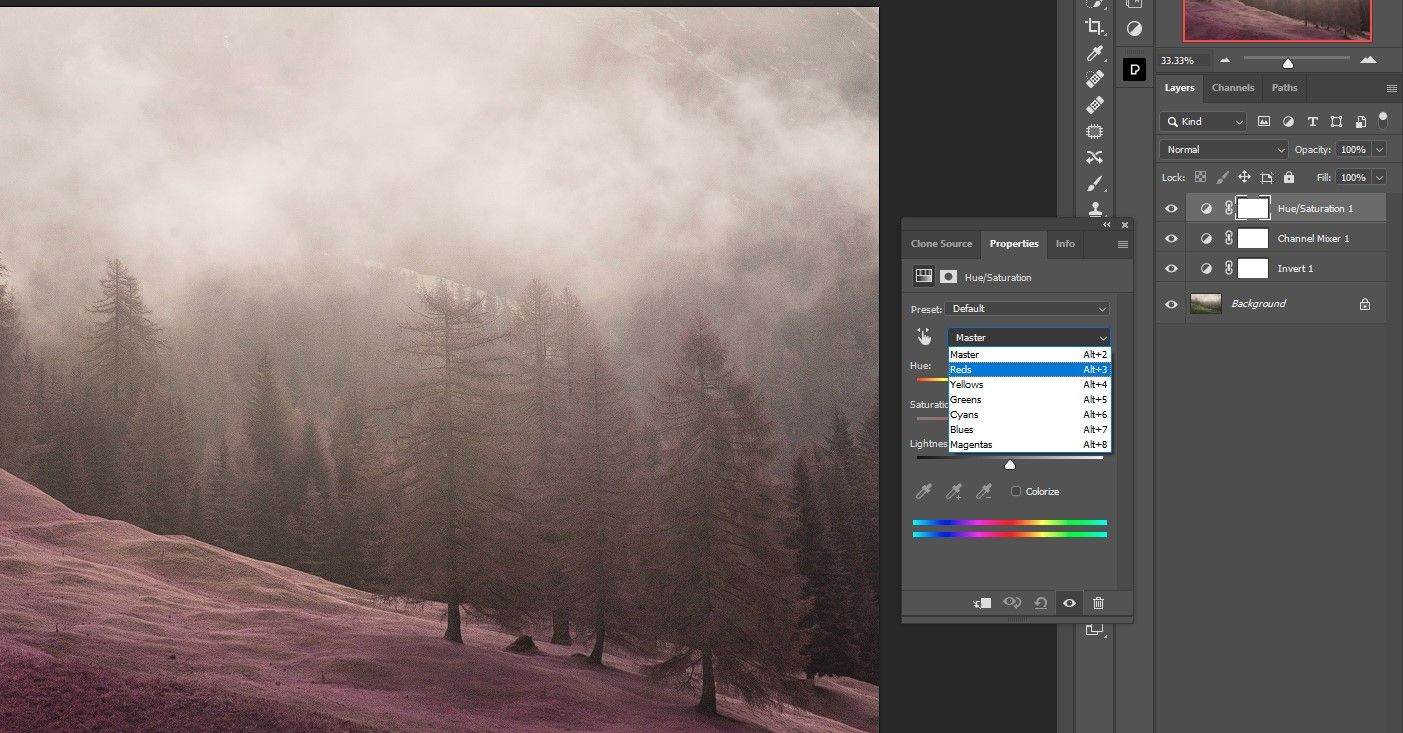Close the Master channel dropdown
This screenshot has width=1403, height=733.
(1029, 338)
